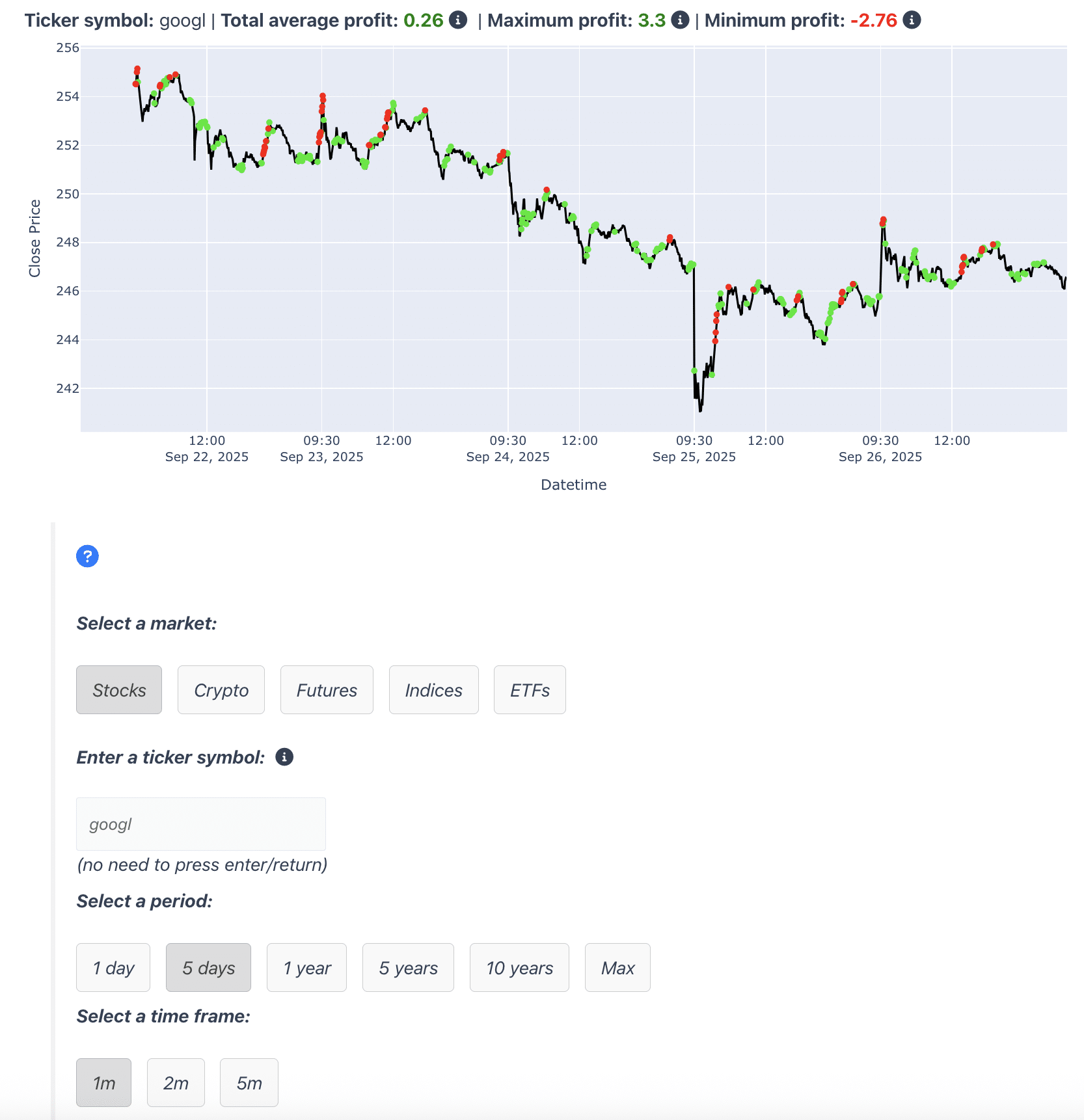Select the 5 days period
The width and height of the screenshot is (1084, 1120).
tap(208, 967)
